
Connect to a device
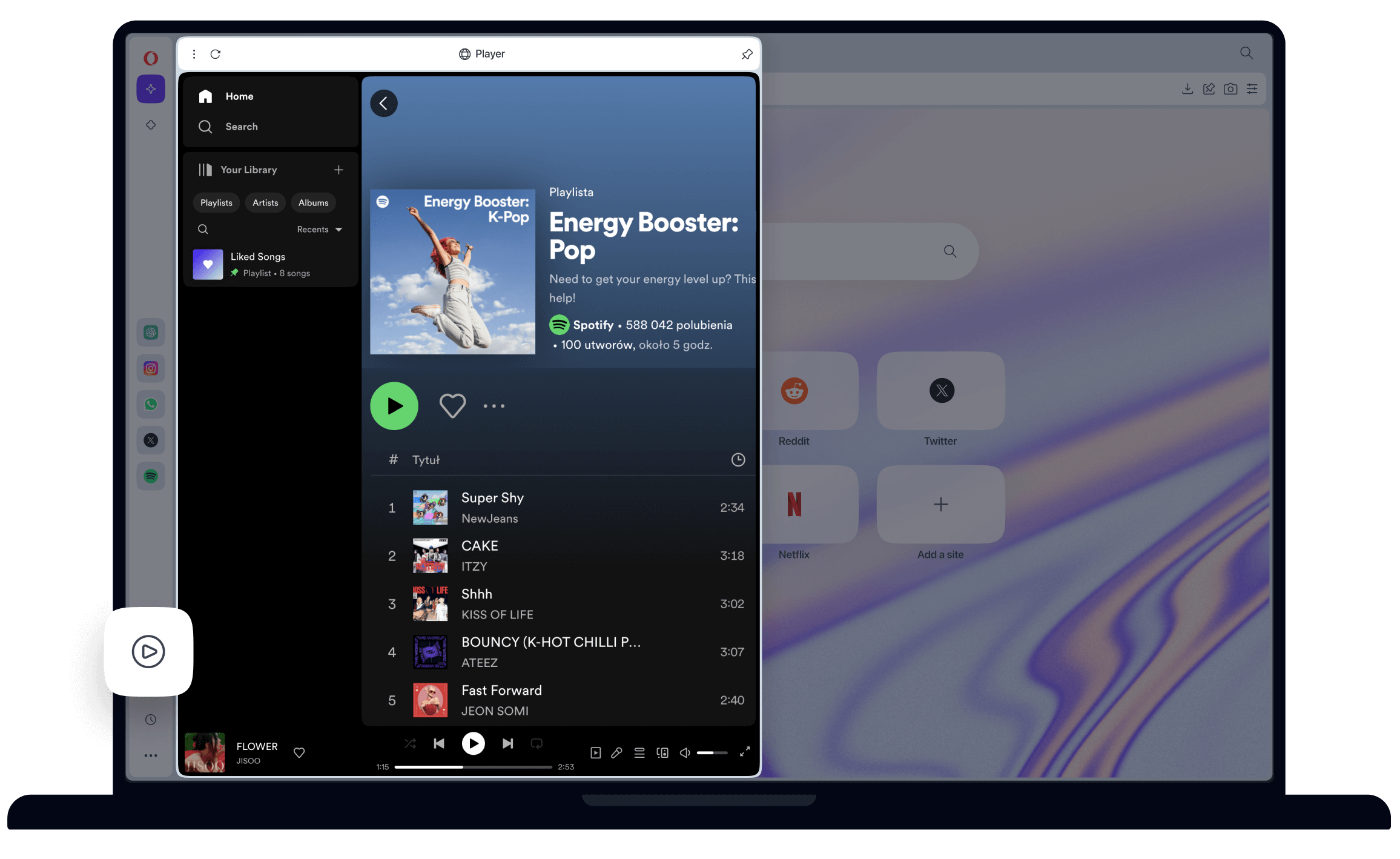tap(662, 752)
